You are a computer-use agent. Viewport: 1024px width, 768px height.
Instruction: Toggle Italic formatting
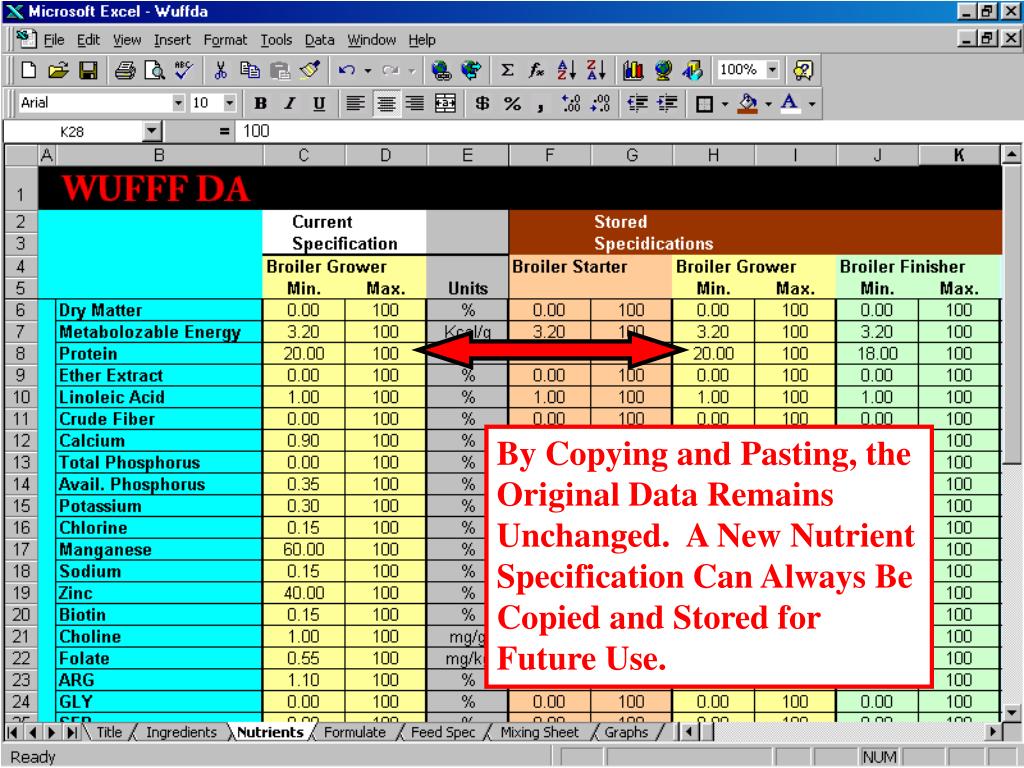coord(290,103)
